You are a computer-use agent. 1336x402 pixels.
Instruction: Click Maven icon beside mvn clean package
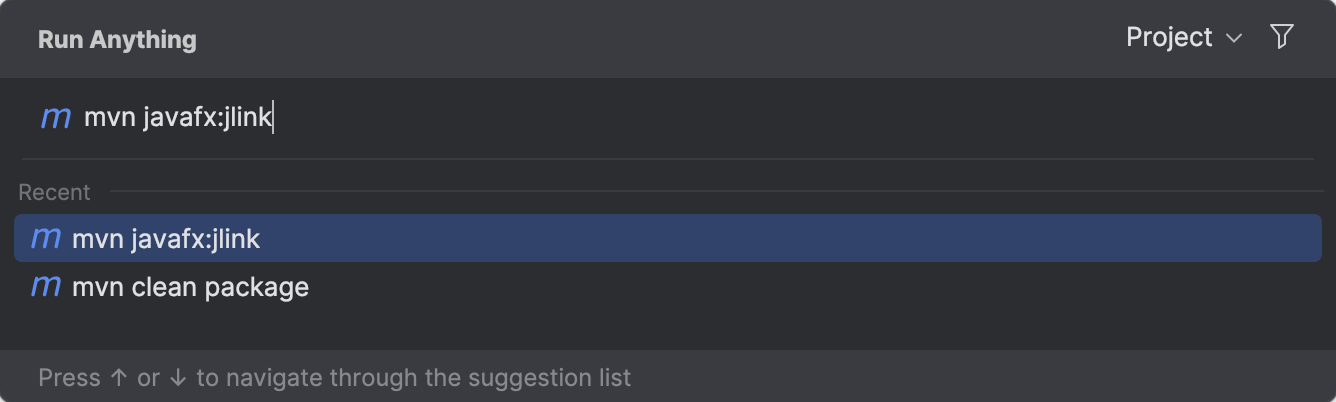(x=46, y=287)
